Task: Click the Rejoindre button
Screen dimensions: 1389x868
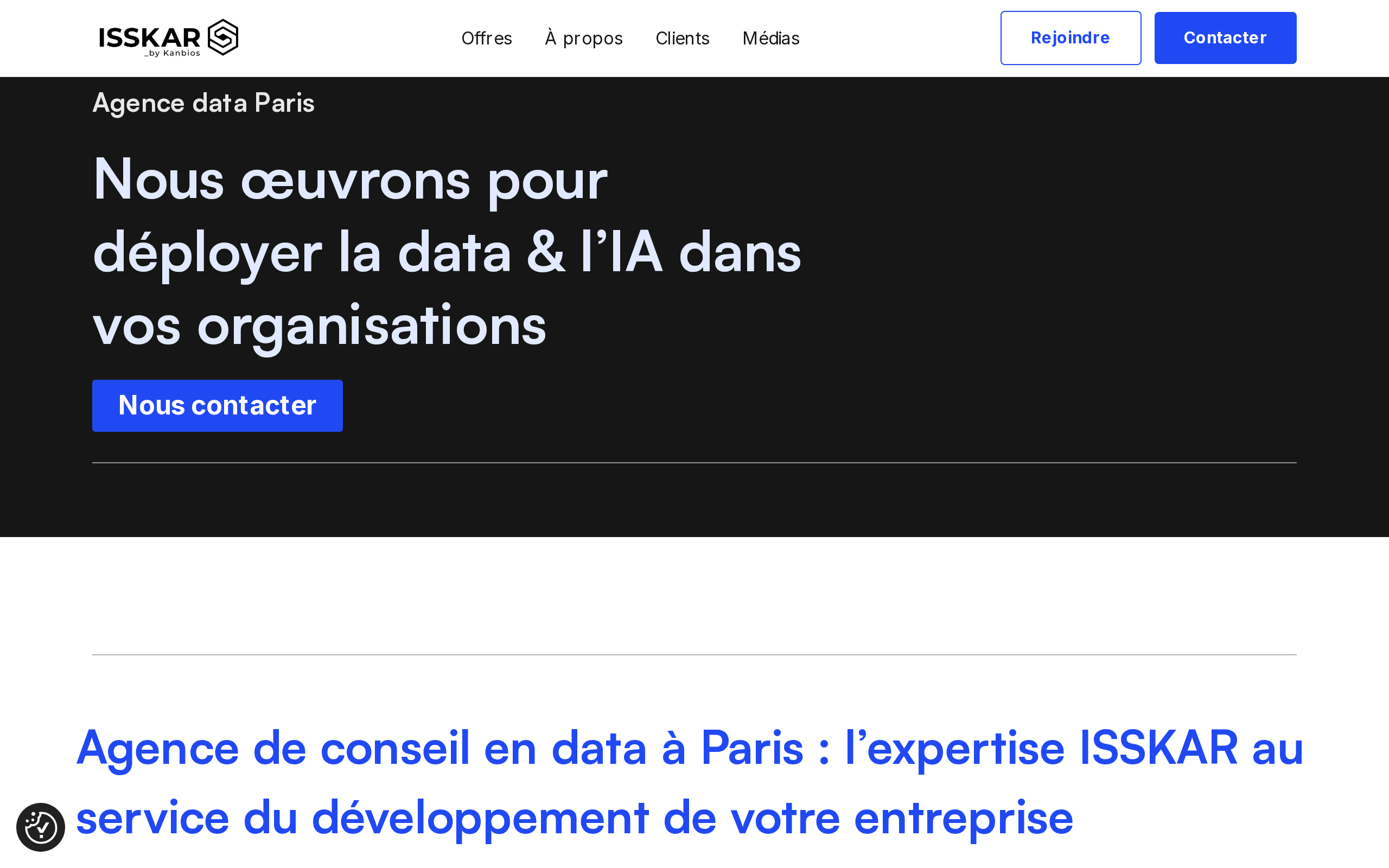Action: [x=1071, y=38]
